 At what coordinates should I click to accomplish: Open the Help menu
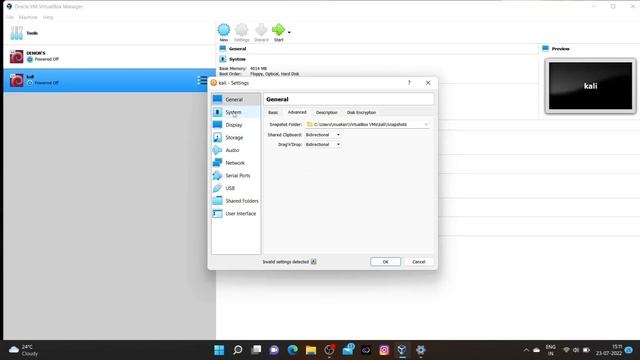[48, 17]
